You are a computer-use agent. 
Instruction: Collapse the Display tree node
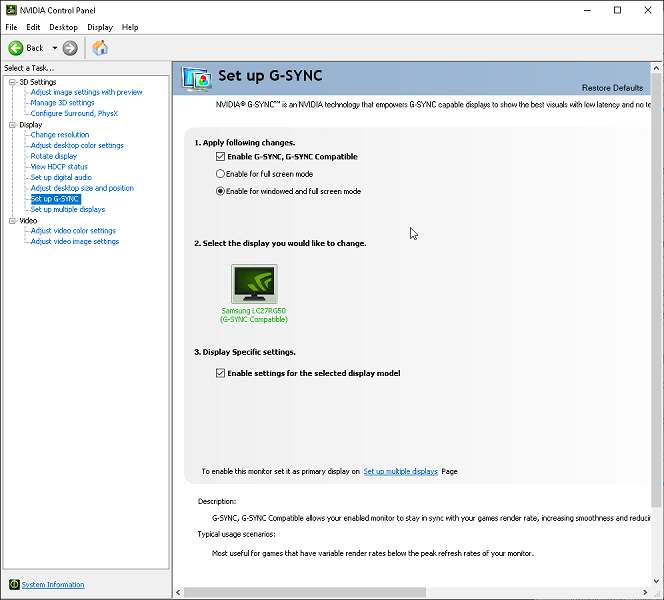click(x=12, y=125)
